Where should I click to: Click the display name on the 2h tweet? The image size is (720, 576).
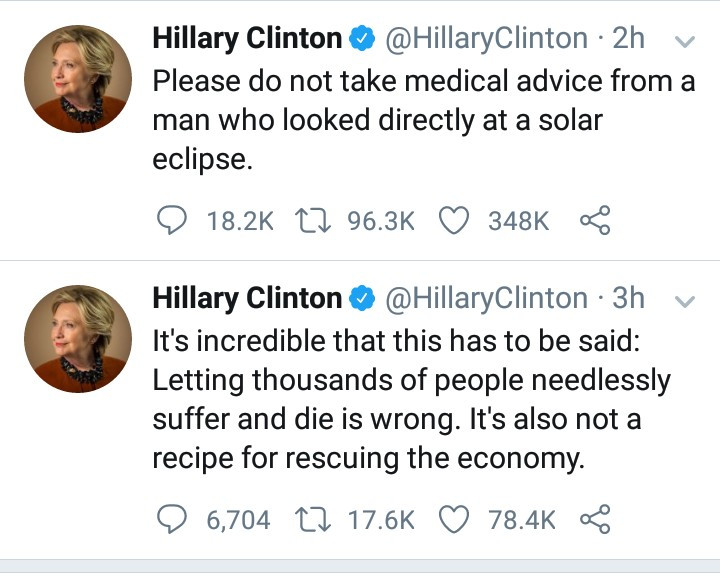(x=247, y=39)
